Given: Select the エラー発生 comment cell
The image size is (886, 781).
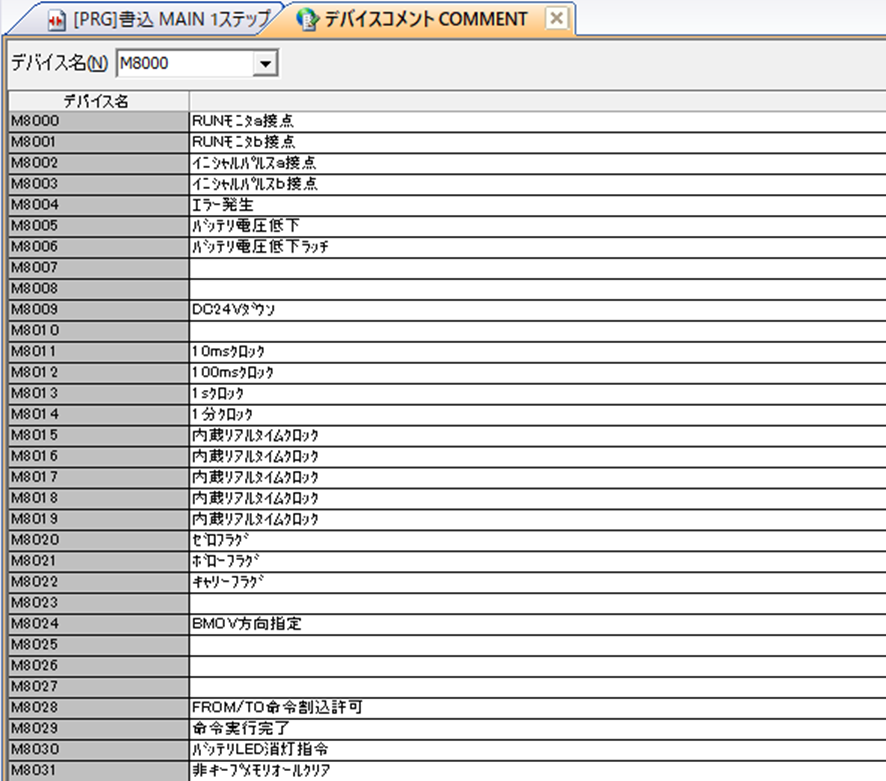Looking at the screenshot, I should tap(537, 205).
